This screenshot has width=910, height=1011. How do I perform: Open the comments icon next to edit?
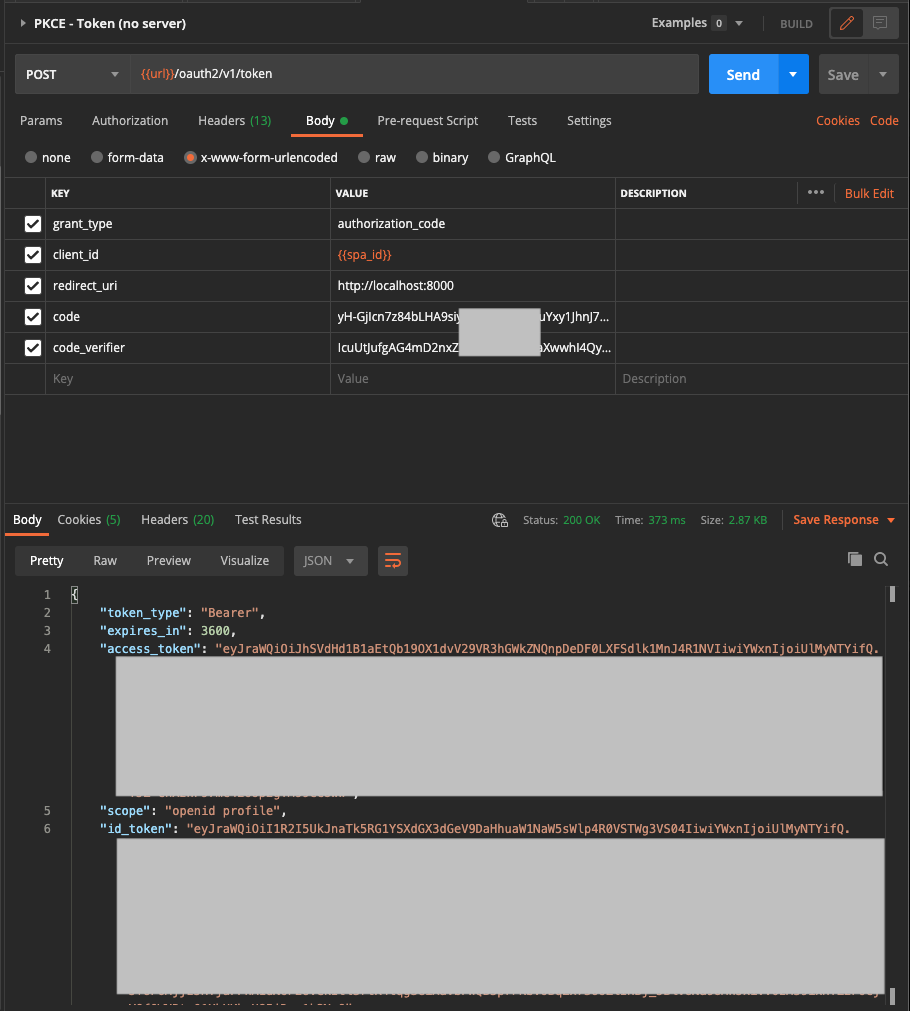tap(880, 23)
